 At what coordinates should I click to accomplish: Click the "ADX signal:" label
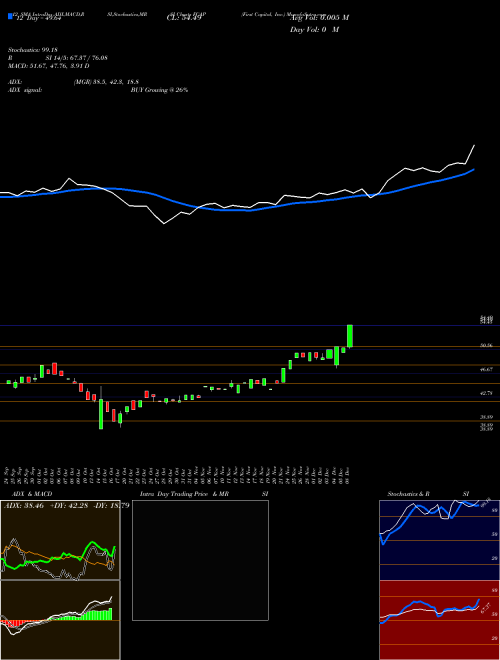25,90
